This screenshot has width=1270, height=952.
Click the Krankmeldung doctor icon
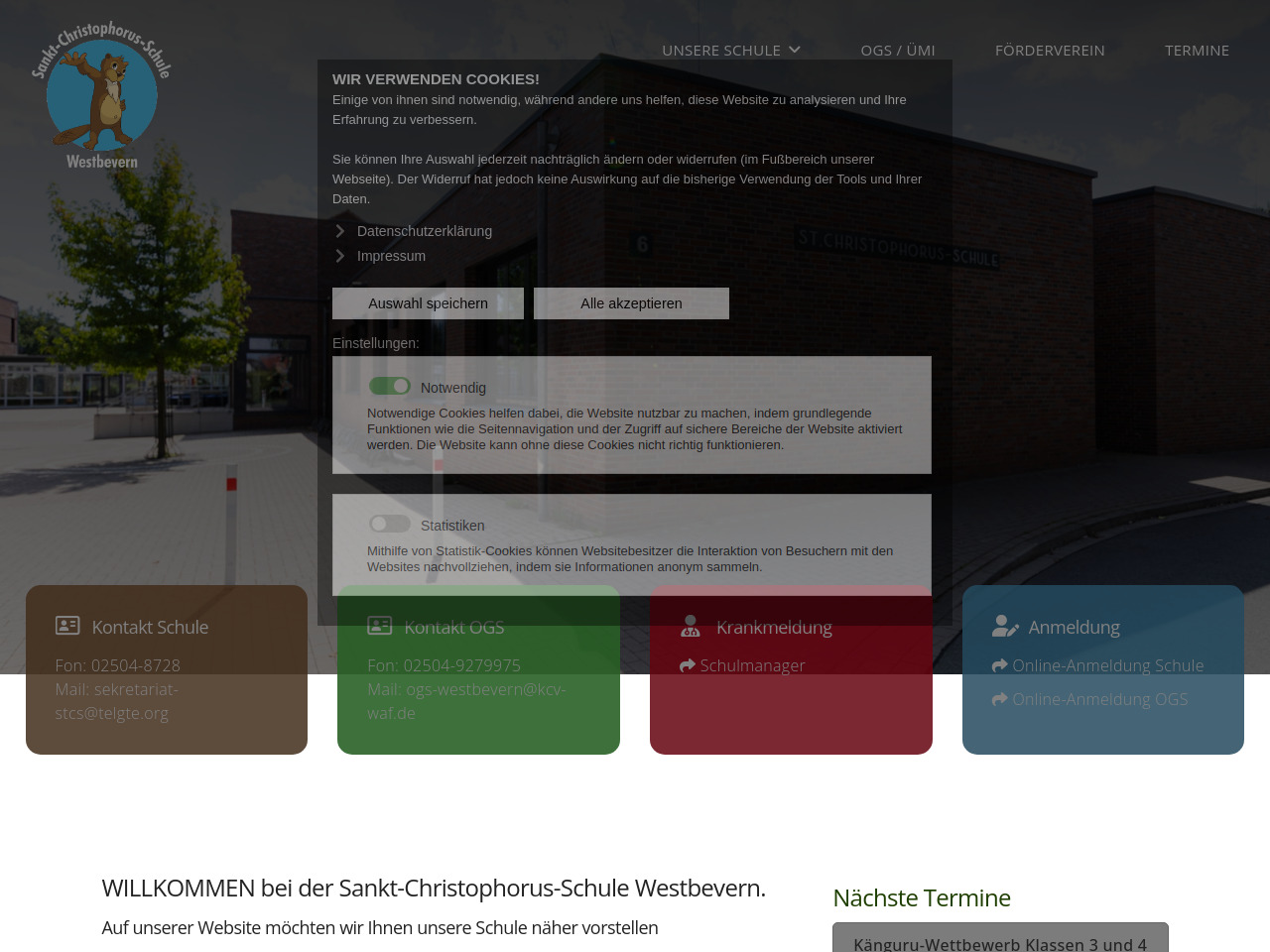click(x=691, y=627)
